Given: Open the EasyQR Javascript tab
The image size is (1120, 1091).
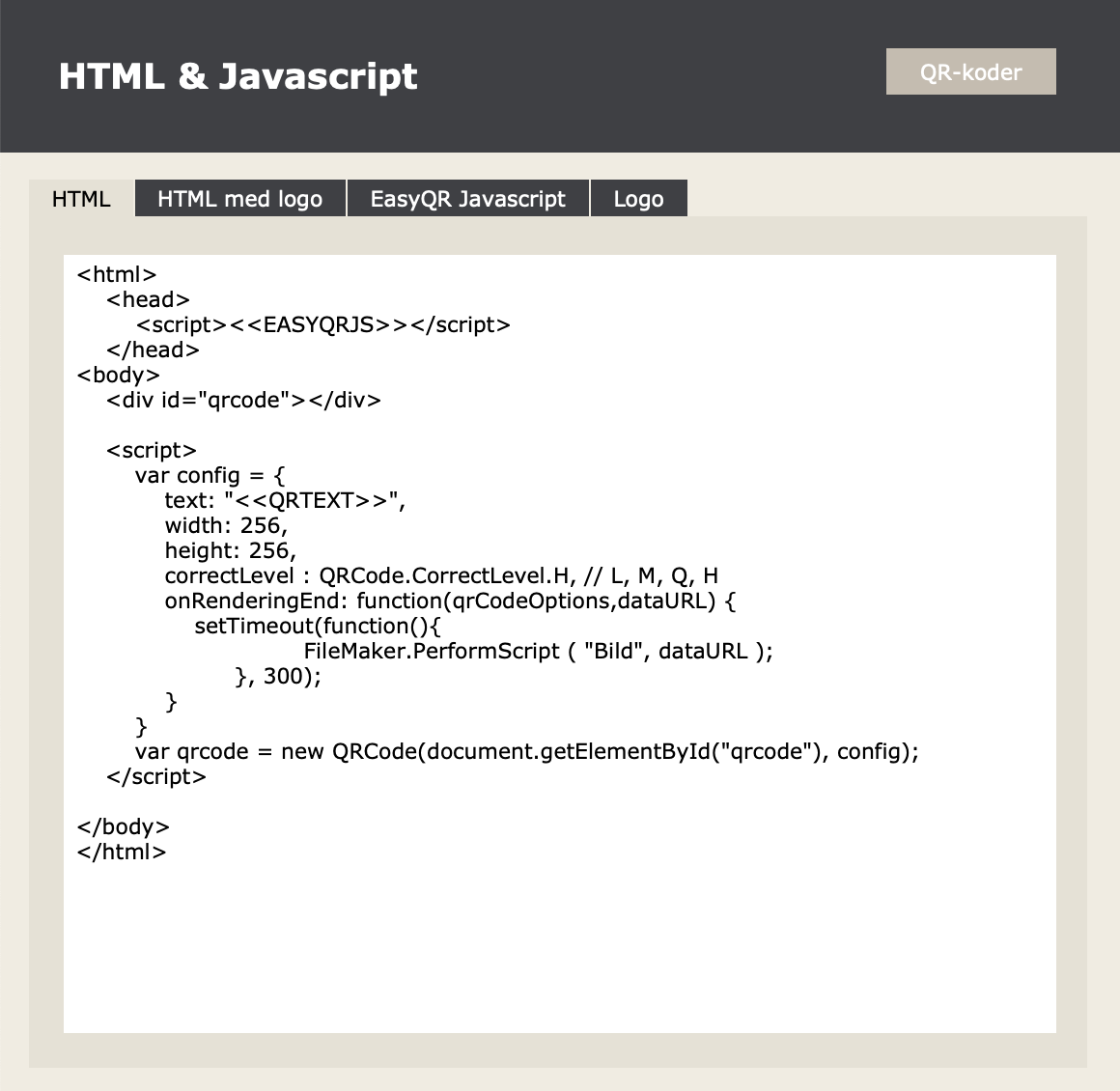Looking at the screenshot, I should [468, 199].
